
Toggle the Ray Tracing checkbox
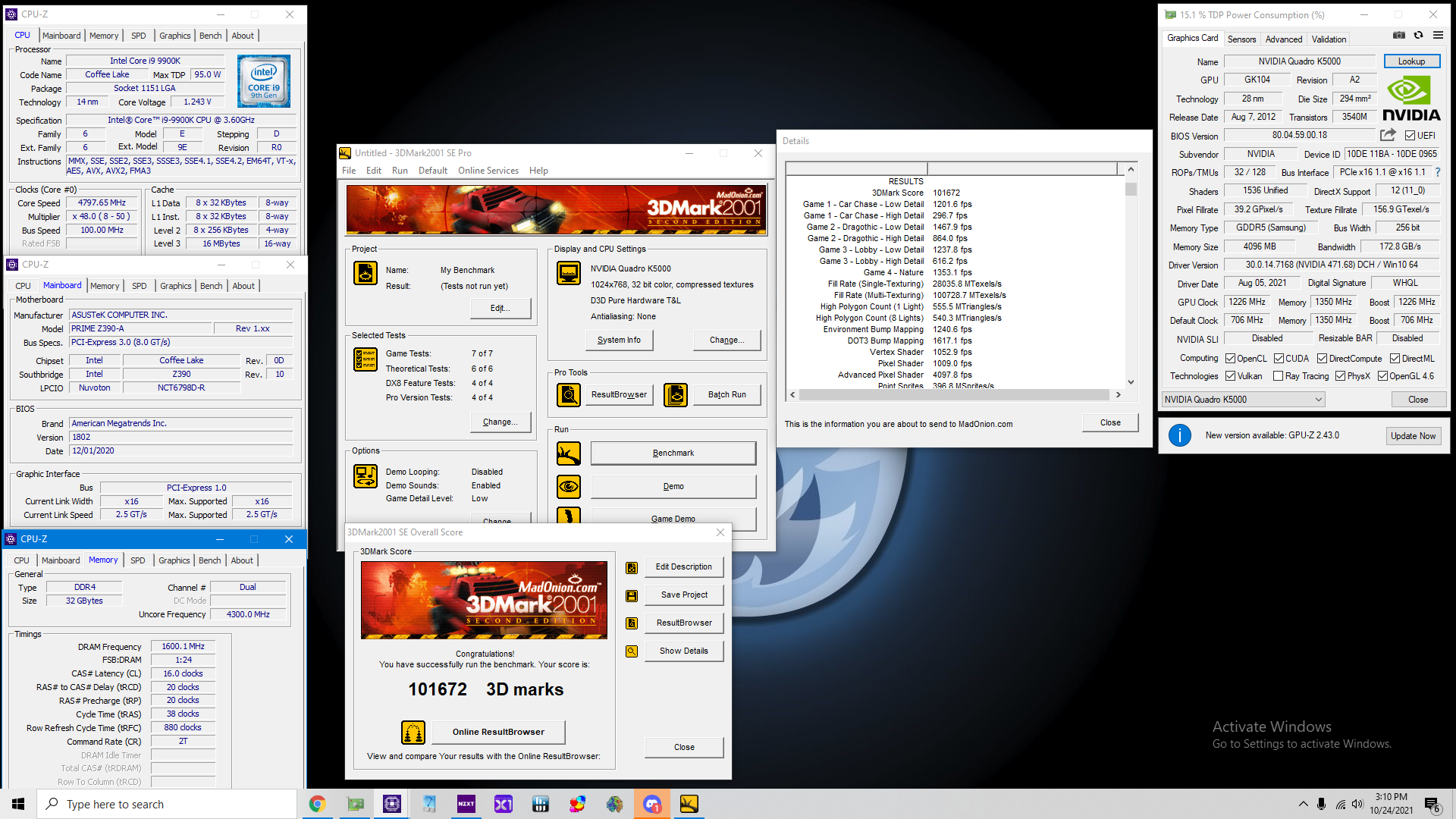click(1278, 376)
